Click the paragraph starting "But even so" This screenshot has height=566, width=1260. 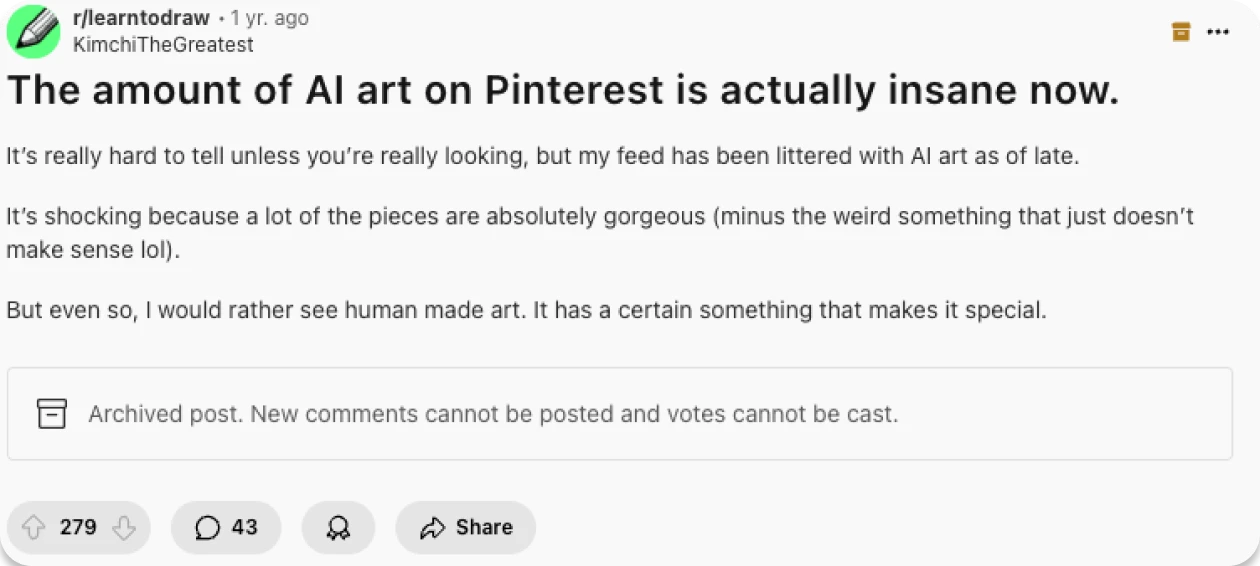click(526, 310)
